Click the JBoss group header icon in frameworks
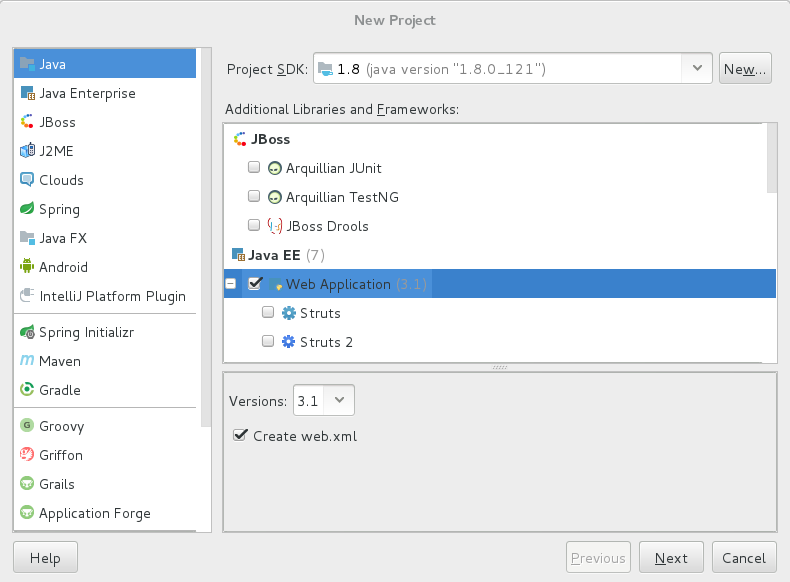Image resolution: width=790 pixels, height=582 pixels. click(x=240, y=139)
